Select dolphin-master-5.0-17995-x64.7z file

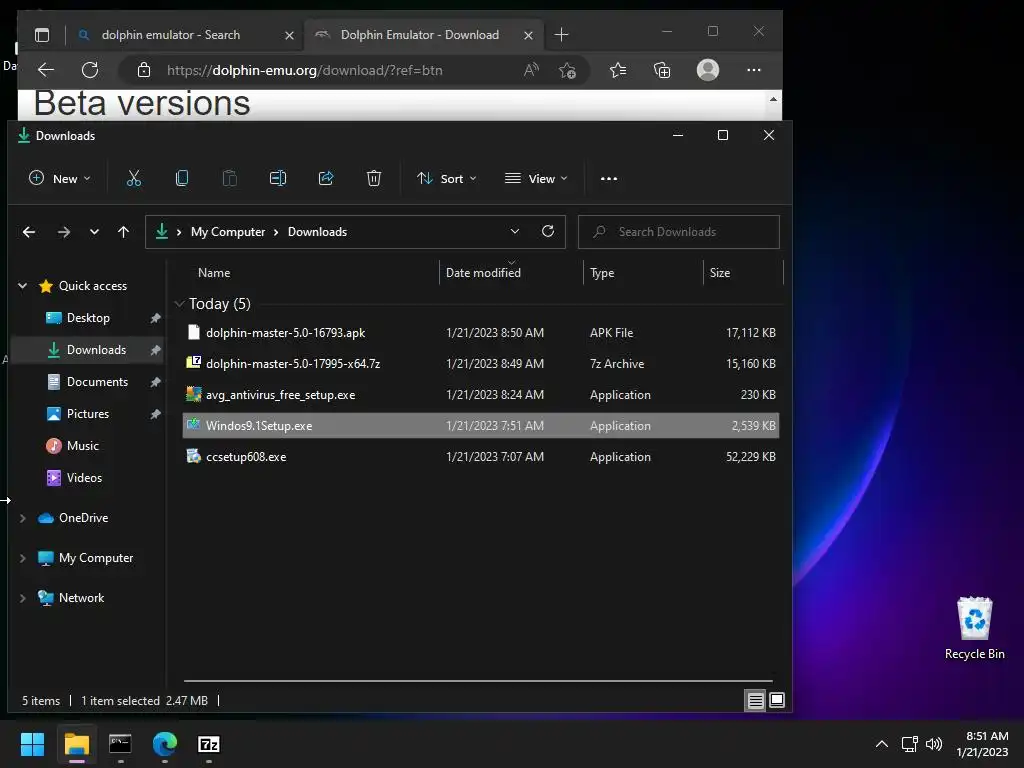481,364
